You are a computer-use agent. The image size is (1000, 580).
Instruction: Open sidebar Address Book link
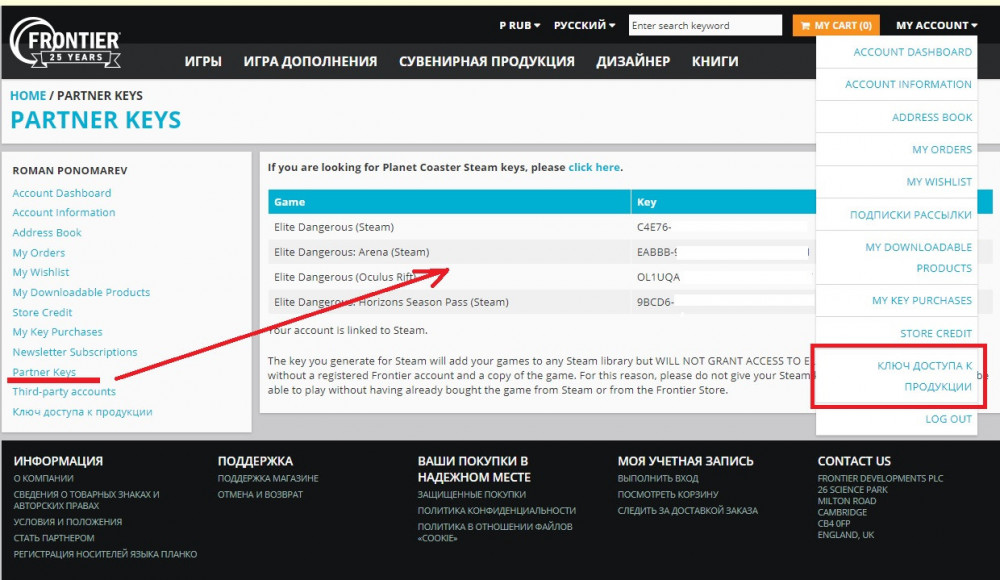point(47,233)
